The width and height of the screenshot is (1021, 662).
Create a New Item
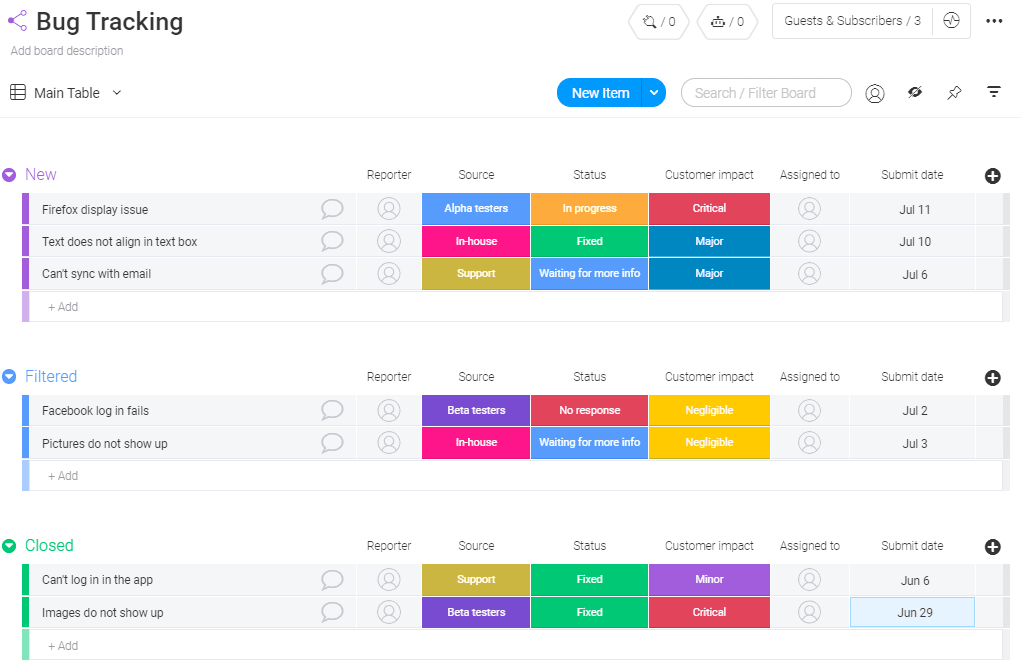[x=599, y=92]
